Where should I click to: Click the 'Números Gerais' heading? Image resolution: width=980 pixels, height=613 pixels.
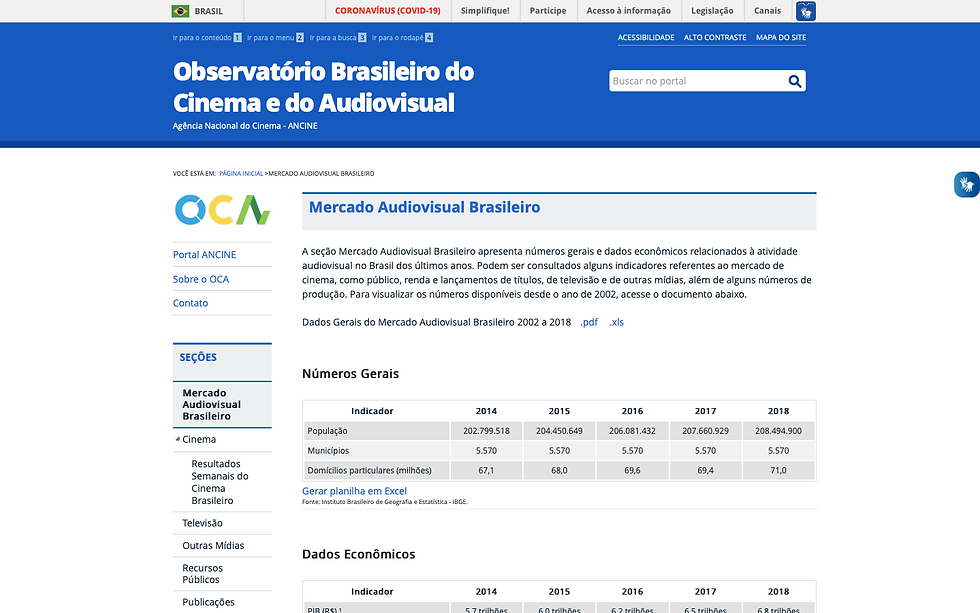(350, 374)
